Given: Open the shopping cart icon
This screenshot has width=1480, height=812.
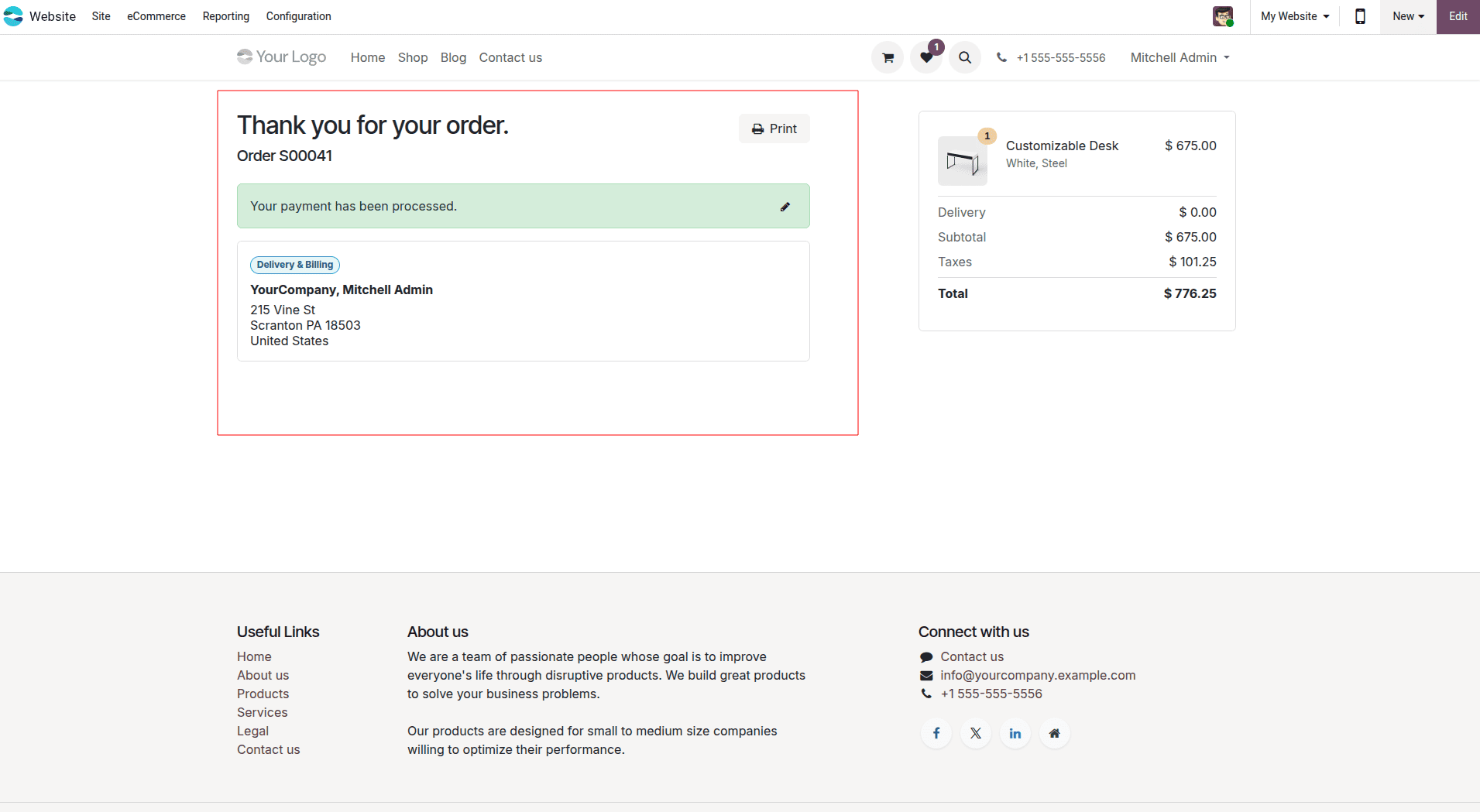Looking at the screenshot, I should [888, 57].
